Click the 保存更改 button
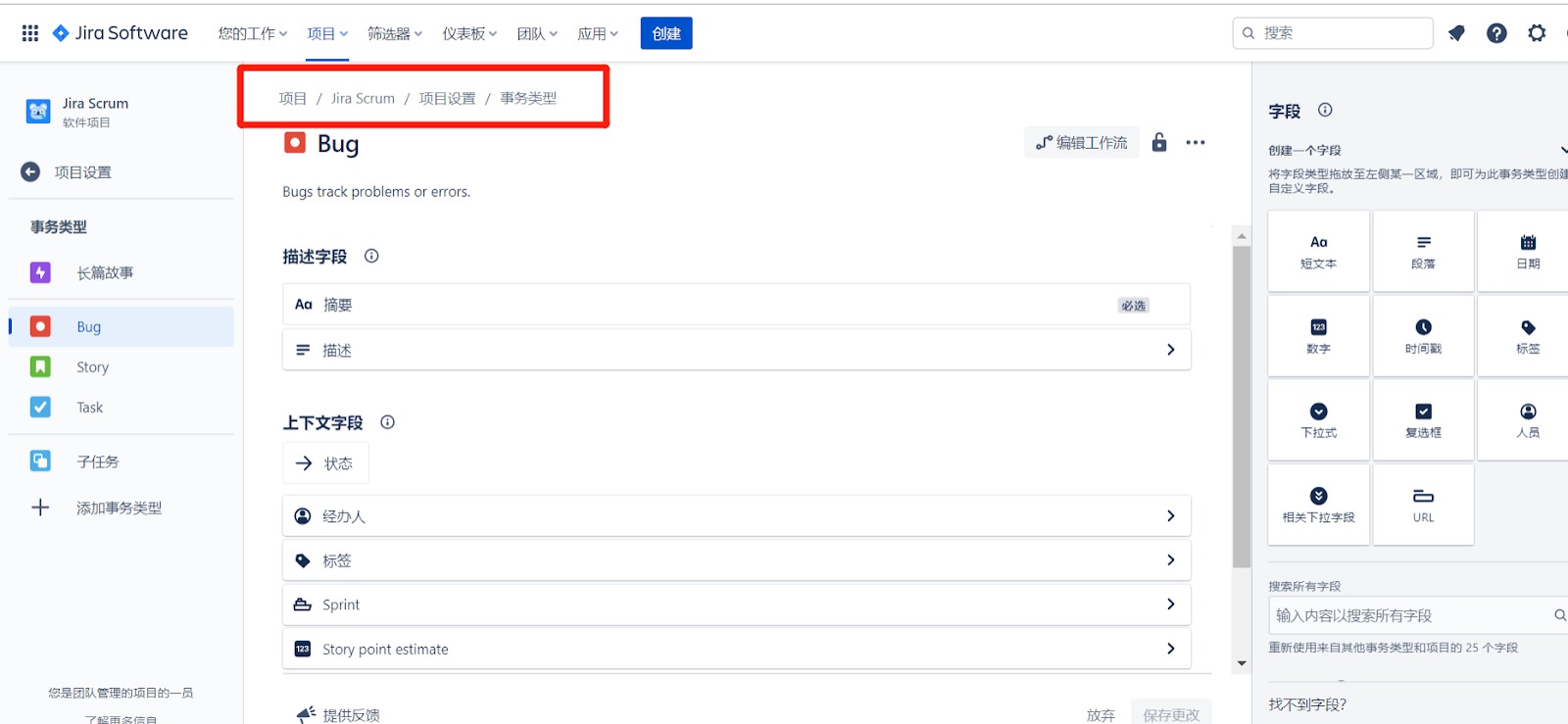Screen dimensions: 1568x724 pyautogui.click(x=1171, y=714)
